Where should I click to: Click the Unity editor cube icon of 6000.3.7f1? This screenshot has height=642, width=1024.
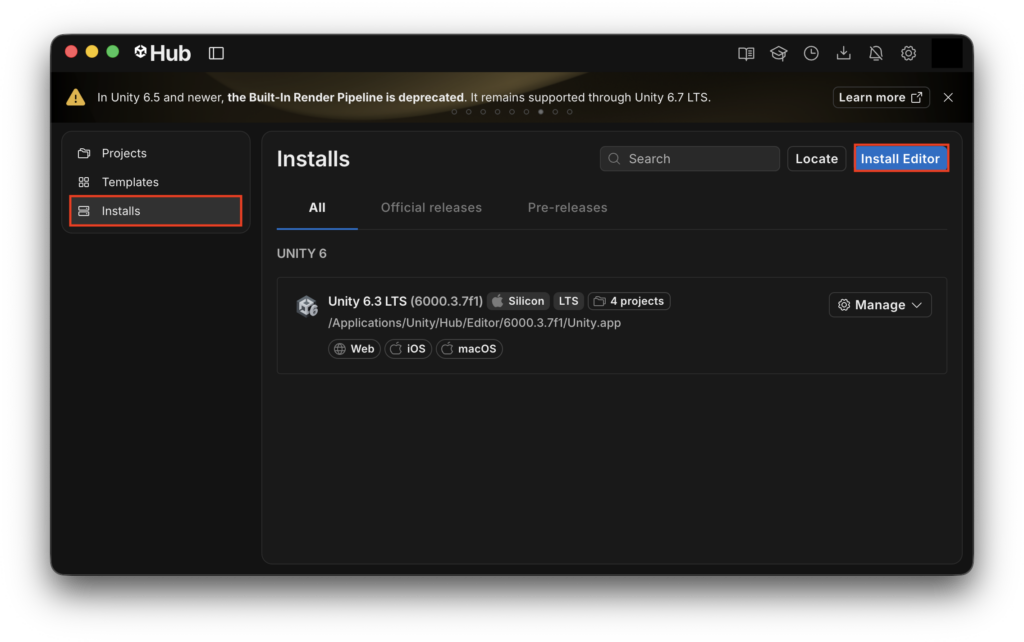coord(307,306)
